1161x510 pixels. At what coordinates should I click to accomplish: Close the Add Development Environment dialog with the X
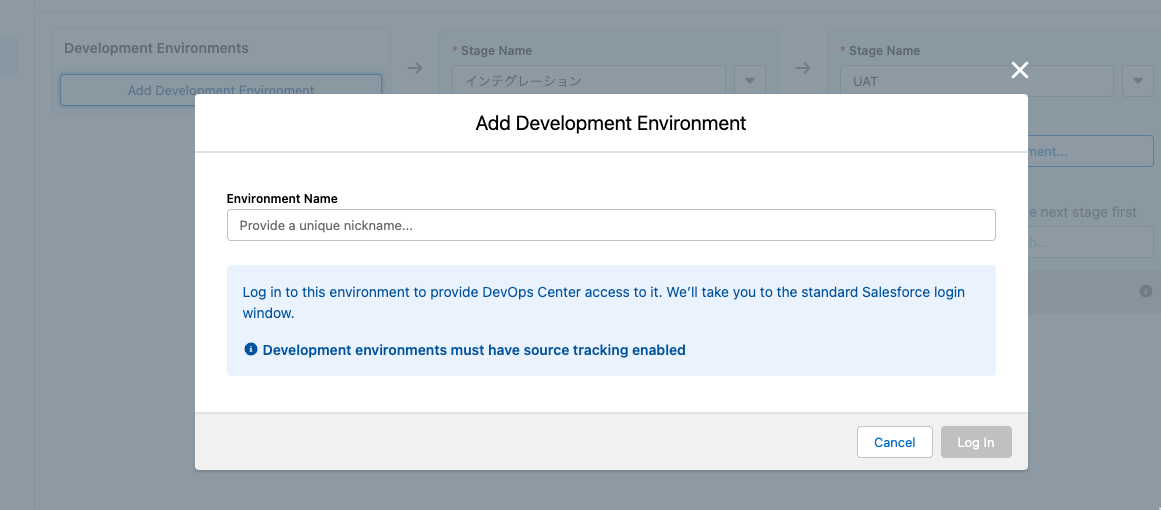click(x=1019, y=70)
